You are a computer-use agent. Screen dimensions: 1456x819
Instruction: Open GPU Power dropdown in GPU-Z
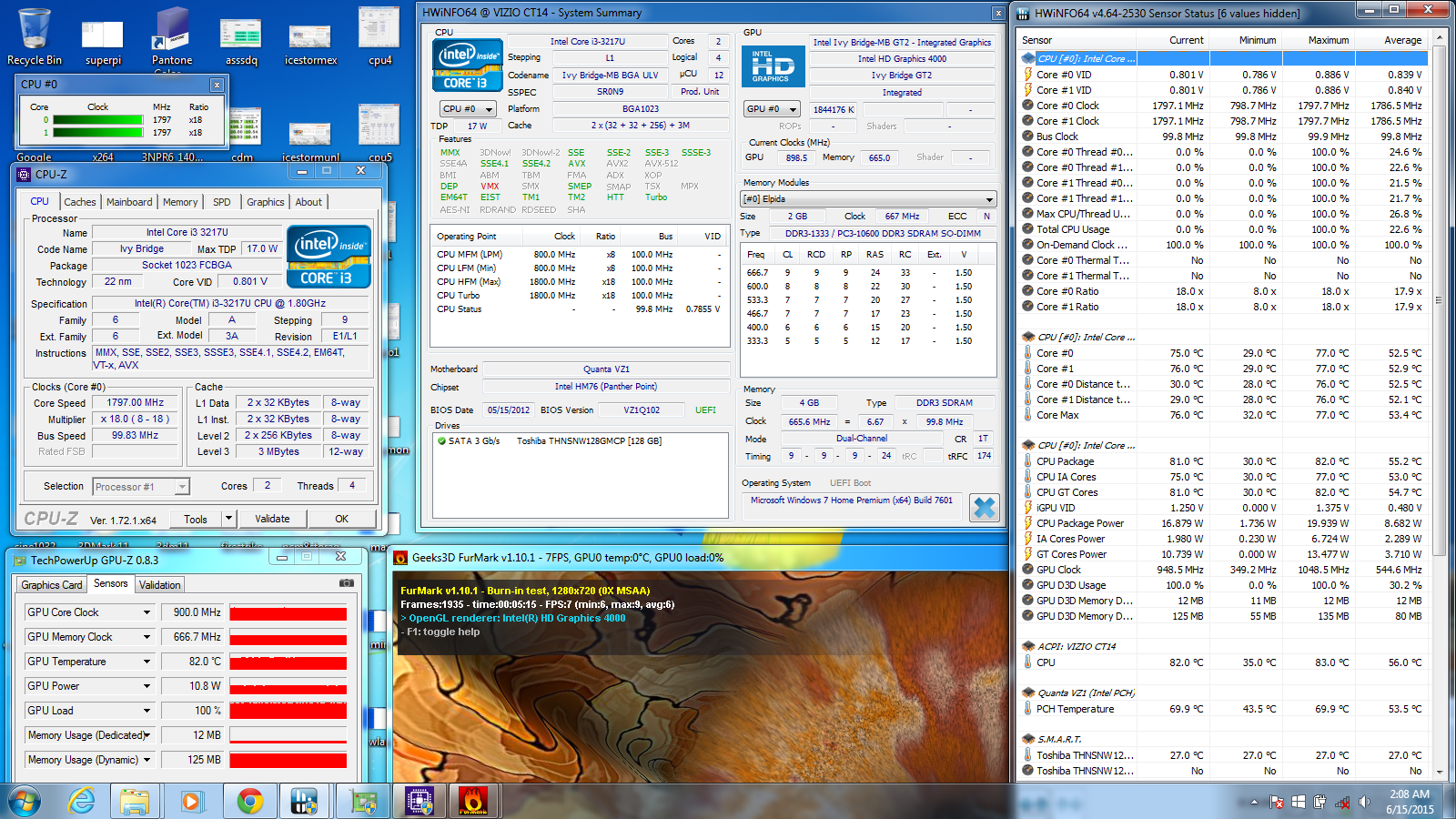pyautogui.click(x=147, y=686)
